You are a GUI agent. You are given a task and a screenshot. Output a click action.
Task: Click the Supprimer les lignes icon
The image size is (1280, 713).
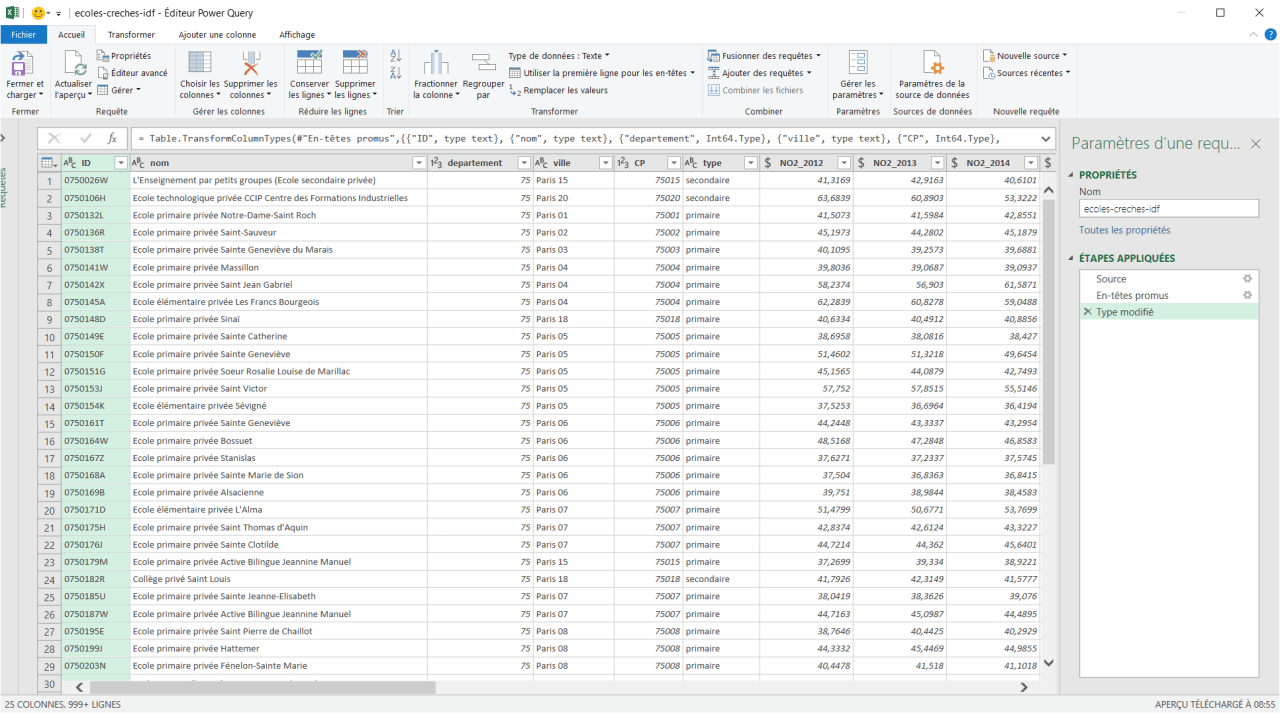[x=354, y=63]
